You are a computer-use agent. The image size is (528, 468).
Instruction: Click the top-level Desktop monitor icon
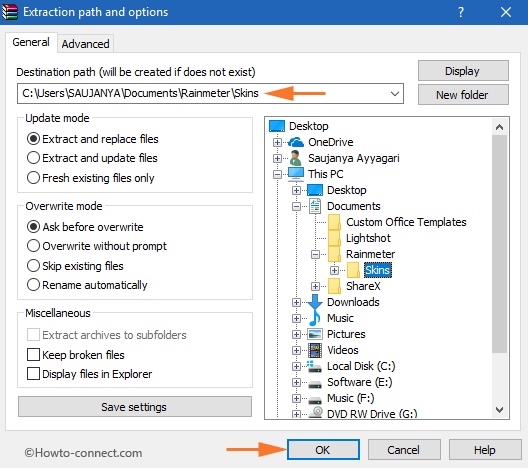click(x=277, y=126)
